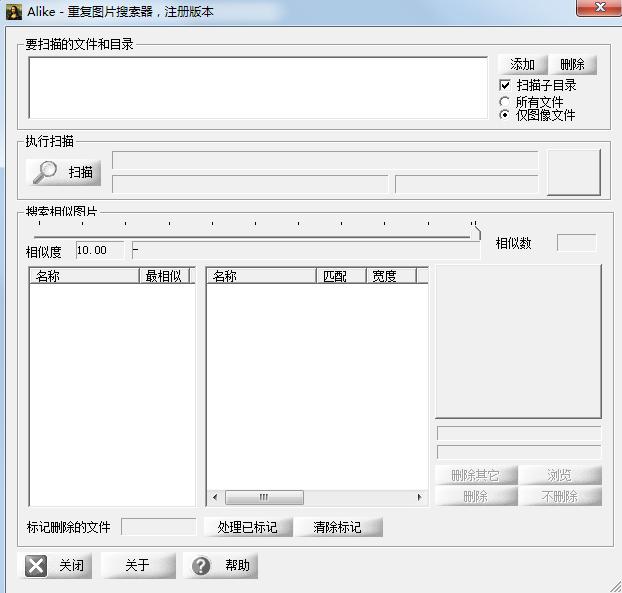Sort left list by 名称 column header
The height and width of the screenshot is (593, 622).
84,276
